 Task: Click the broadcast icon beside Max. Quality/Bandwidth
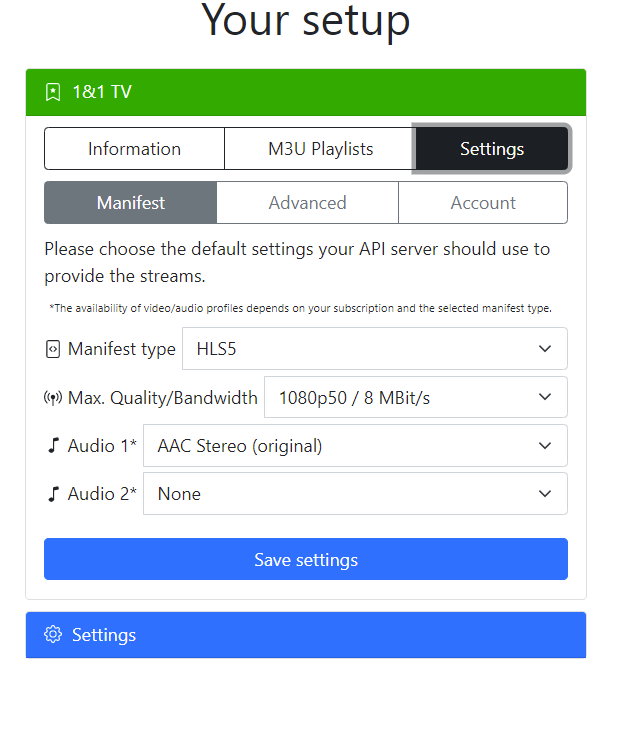click(53, 398)
